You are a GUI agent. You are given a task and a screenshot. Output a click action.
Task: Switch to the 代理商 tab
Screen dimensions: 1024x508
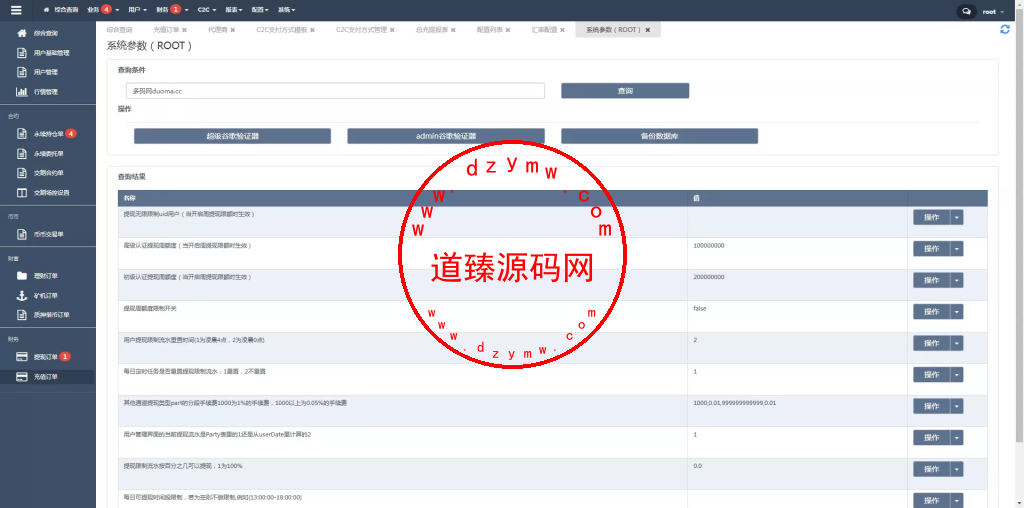(217, 30)
